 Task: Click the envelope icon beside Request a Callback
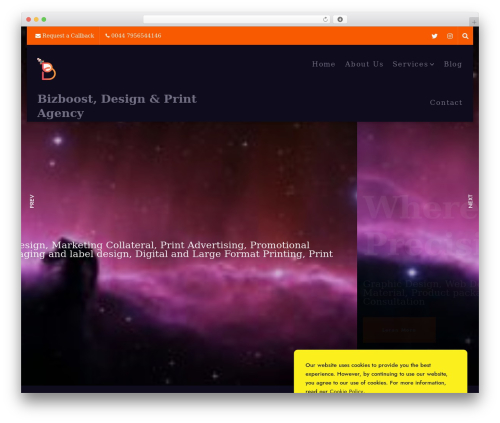pos(38,36)
